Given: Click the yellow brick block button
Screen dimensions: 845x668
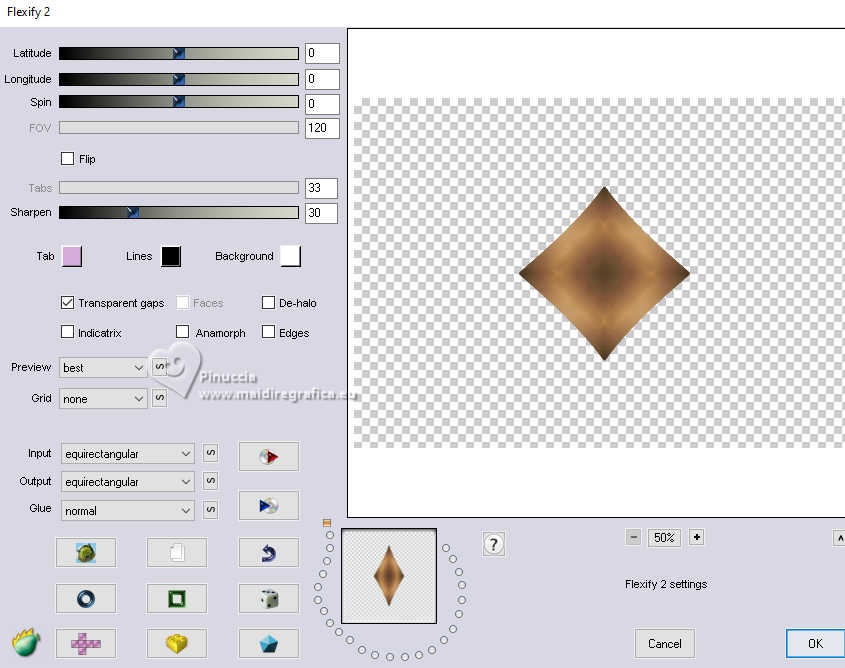Looking at the screenshot, I should [177, 643].
